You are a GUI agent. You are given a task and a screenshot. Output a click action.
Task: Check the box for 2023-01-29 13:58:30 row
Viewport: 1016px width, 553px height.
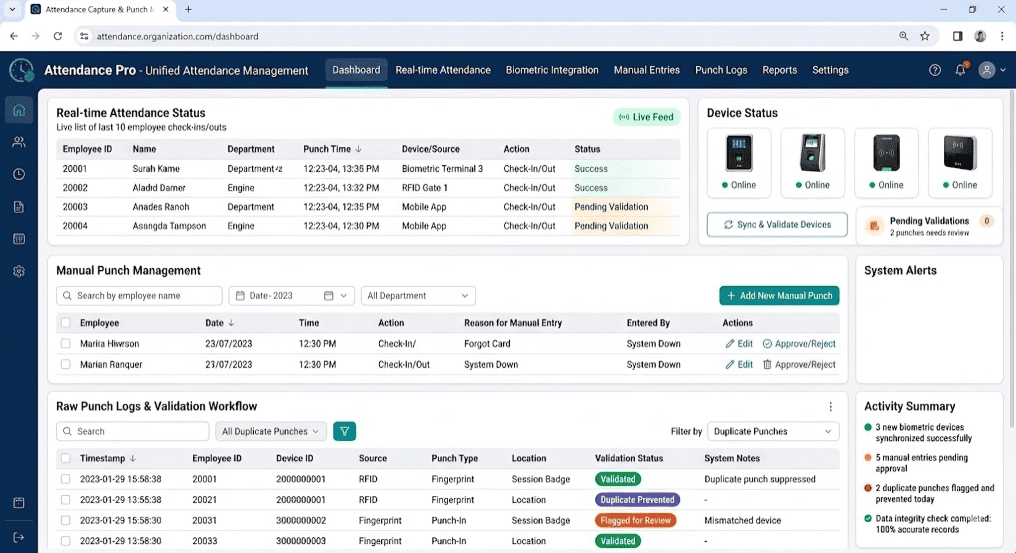[65, 541]
